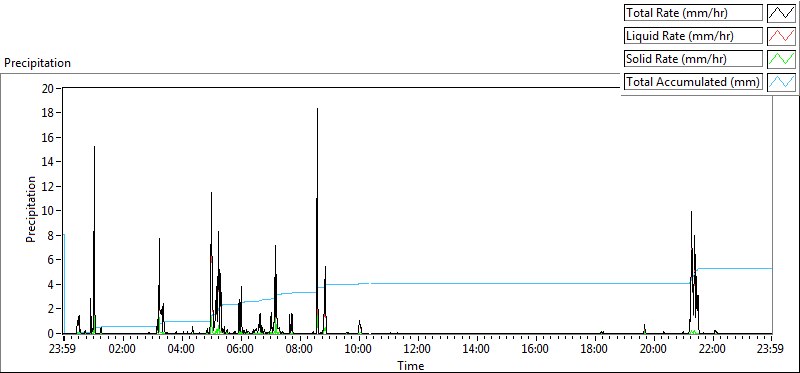Click the Solid Rate green line icon

coord(782,59)
